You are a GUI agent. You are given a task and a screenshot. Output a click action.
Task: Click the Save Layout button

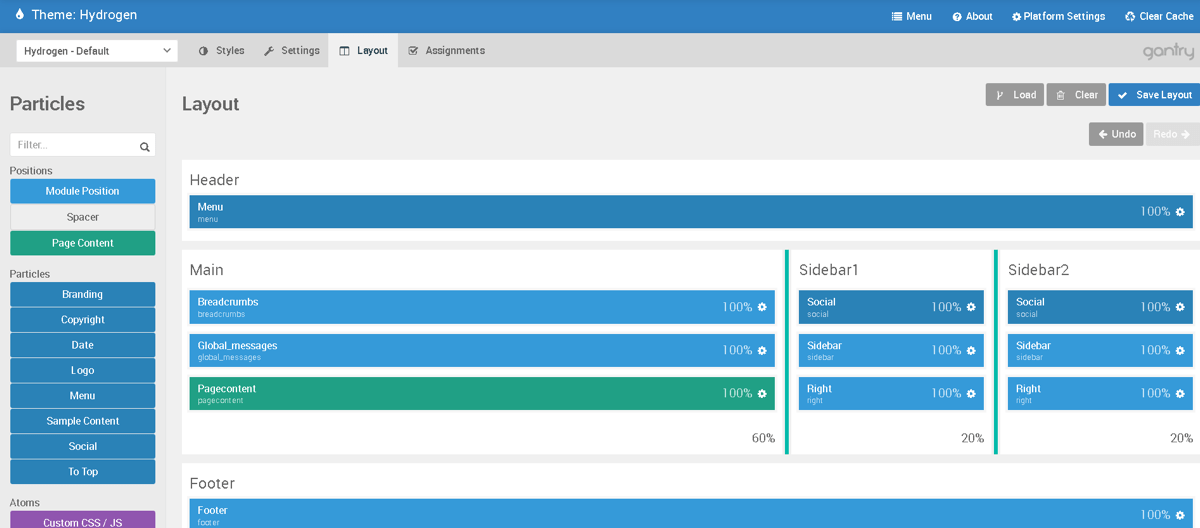tap(1154, 95)
